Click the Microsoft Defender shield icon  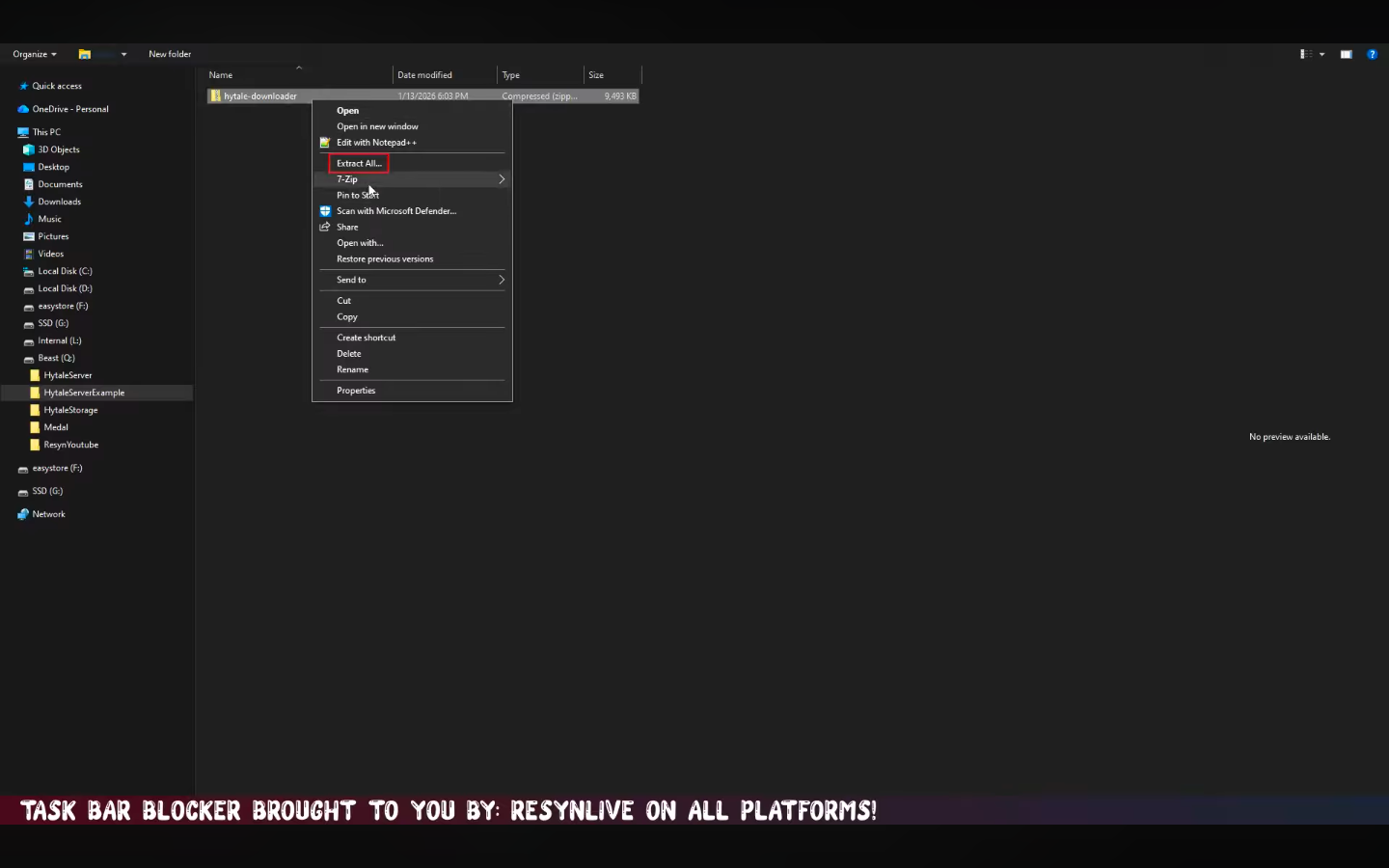click(325, 211)
